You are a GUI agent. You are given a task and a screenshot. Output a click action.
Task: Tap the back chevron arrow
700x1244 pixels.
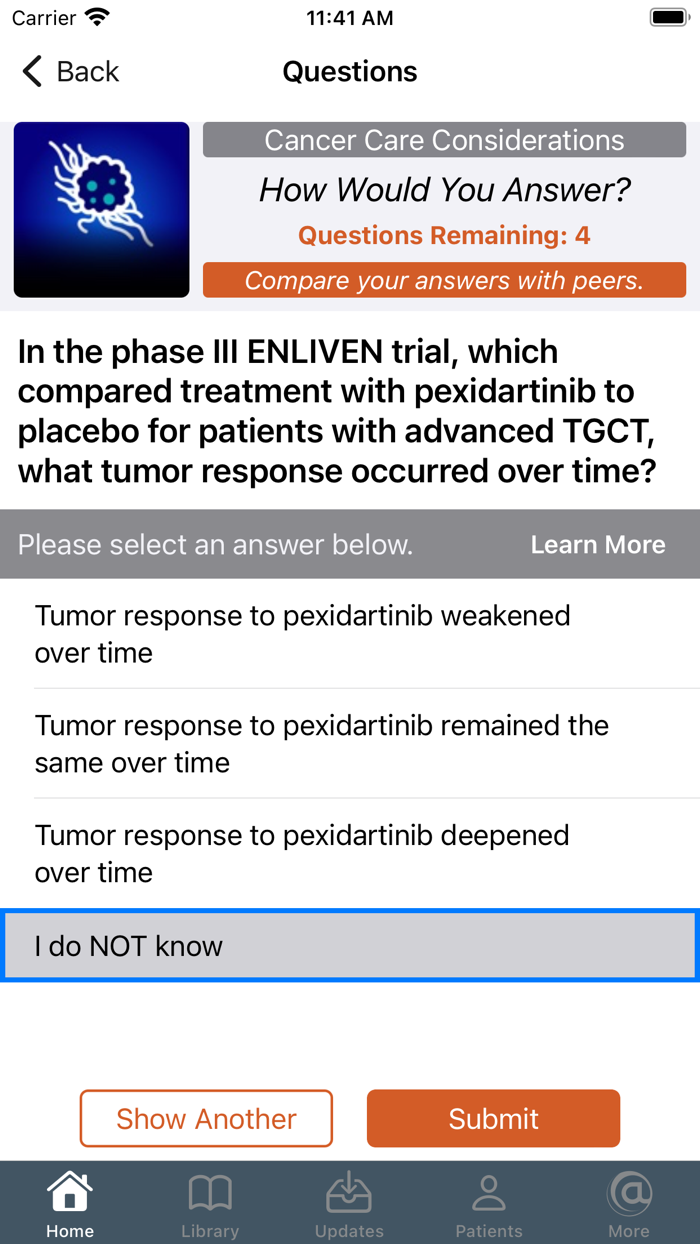31,71
